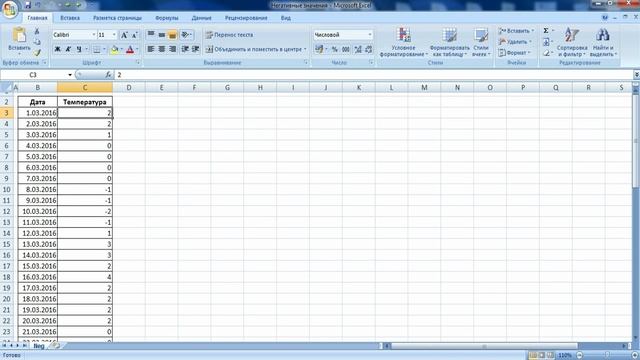640x360 pixels.
Task: Click the decrease decimal icon
Action: 369,49
